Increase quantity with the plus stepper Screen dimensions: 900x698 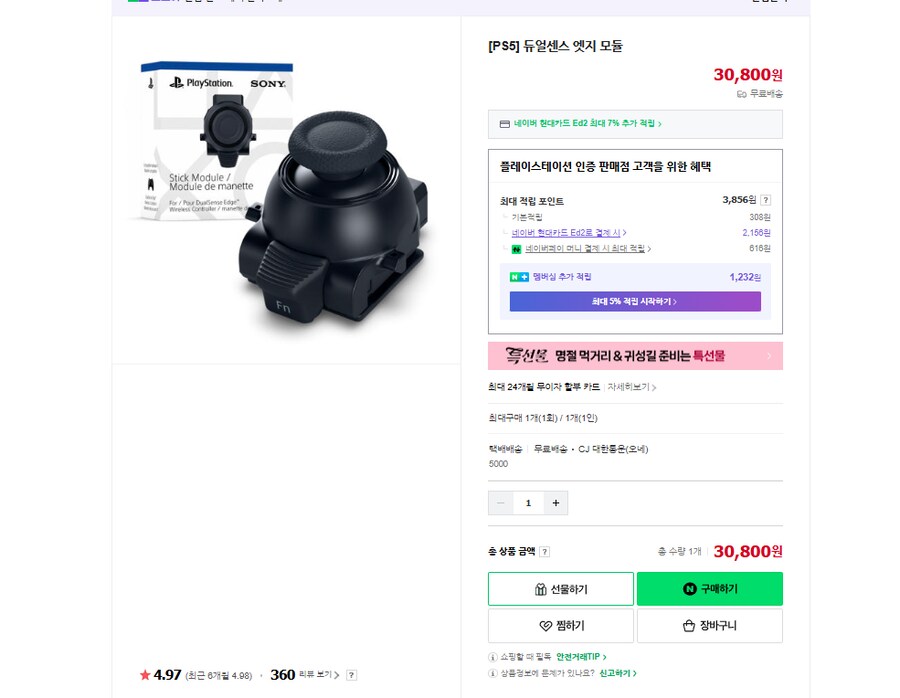click(x=555, y=501)
